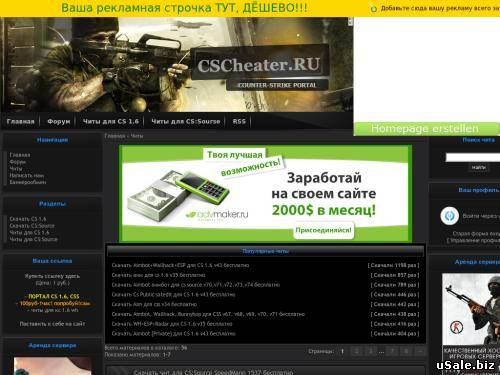The height and width of the screenshot is (375, 500).
Task: Click the advmaker.ru logo in the banner
Action: click(x=217, y=215)
